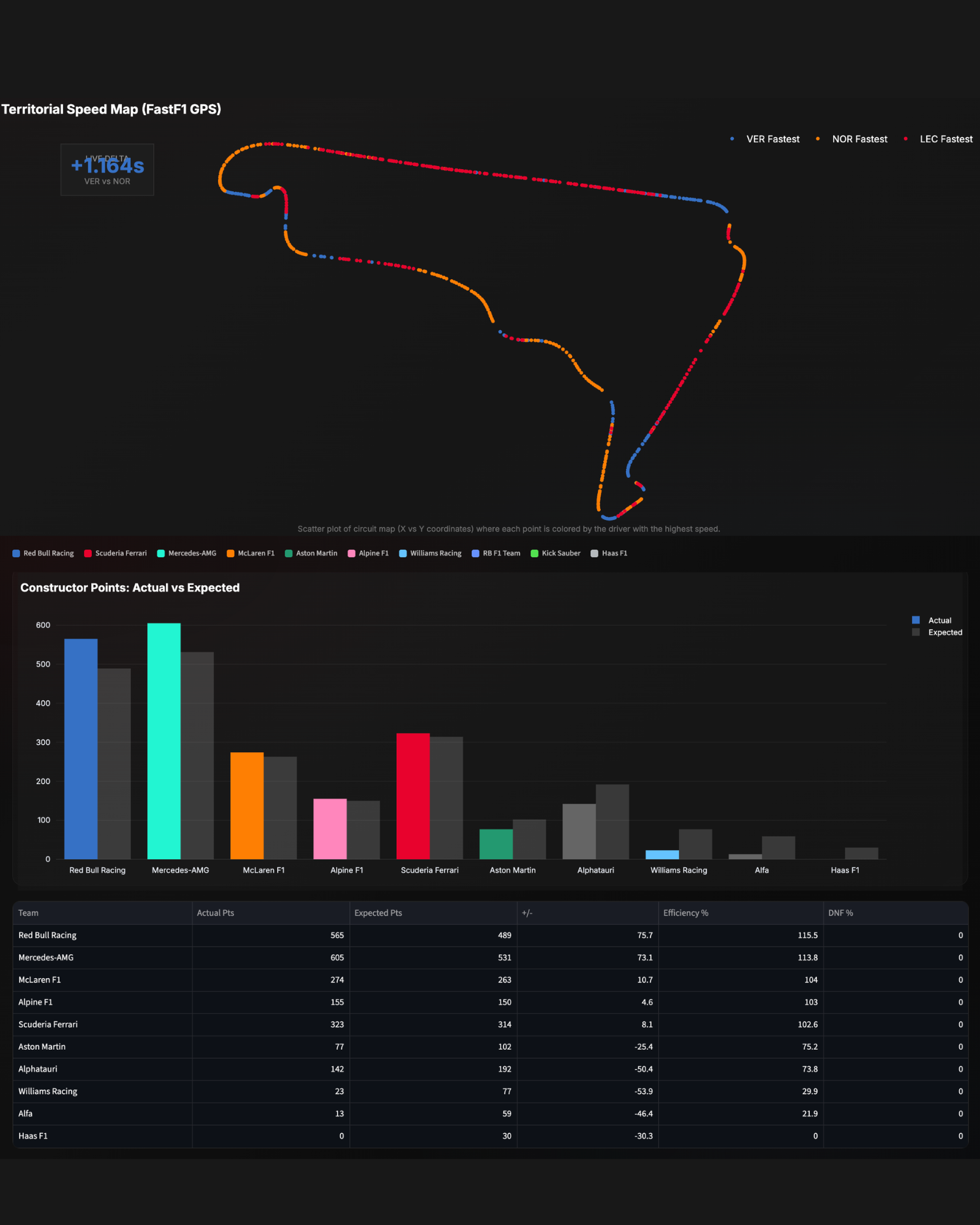Sort table by DNF % column header
The height and width of the screenshot is (1225, 980).
895,913
